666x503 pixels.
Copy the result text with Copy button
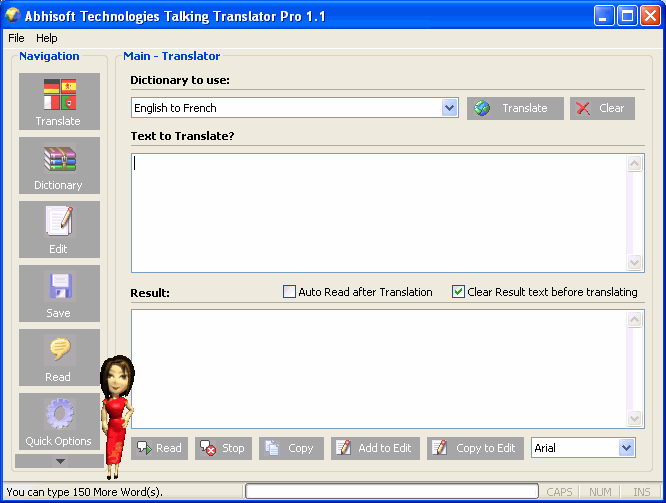291,448
